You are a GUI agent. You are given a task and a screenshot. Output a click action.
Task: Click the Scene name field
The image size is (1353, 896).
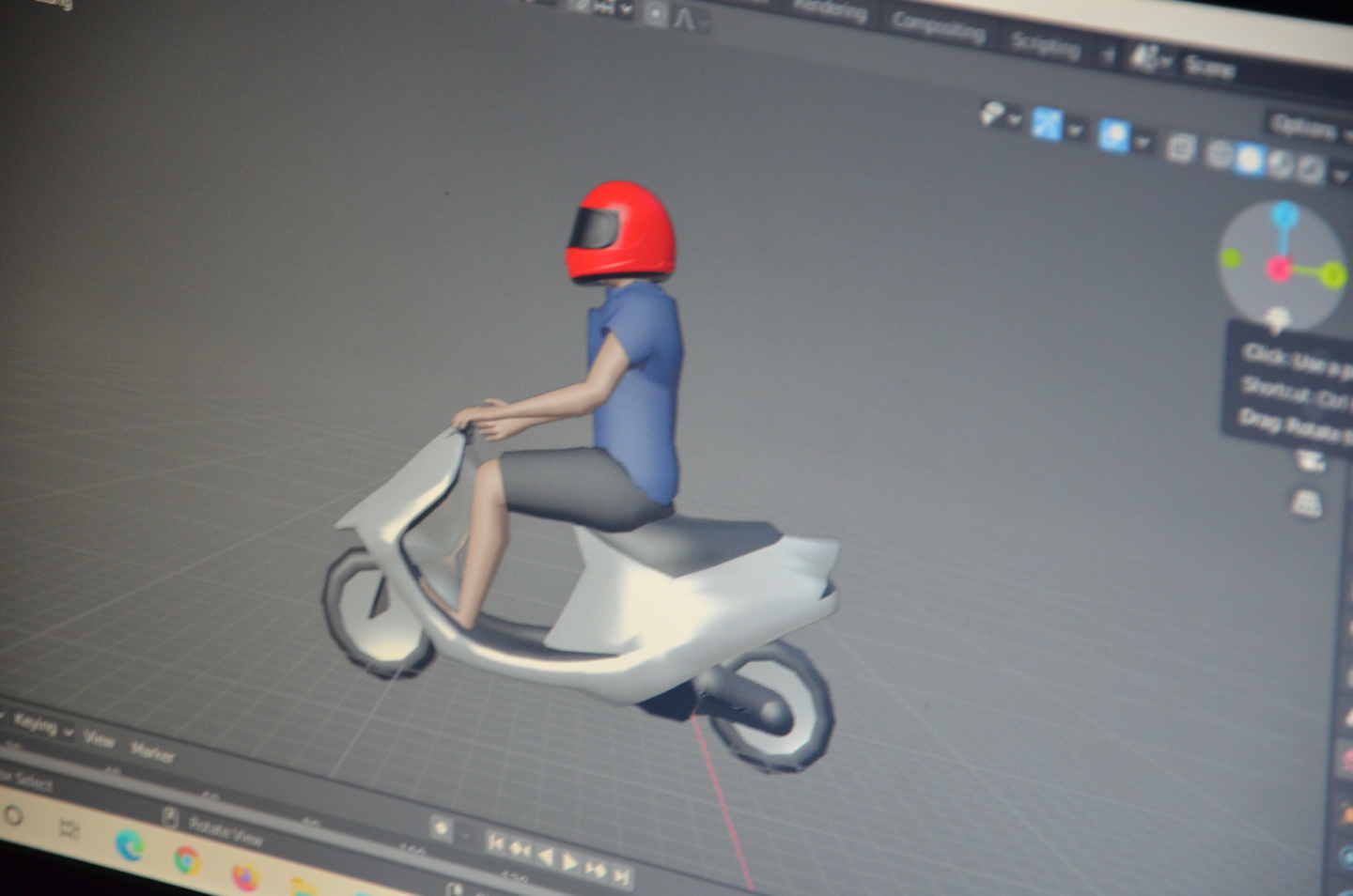1210,68
